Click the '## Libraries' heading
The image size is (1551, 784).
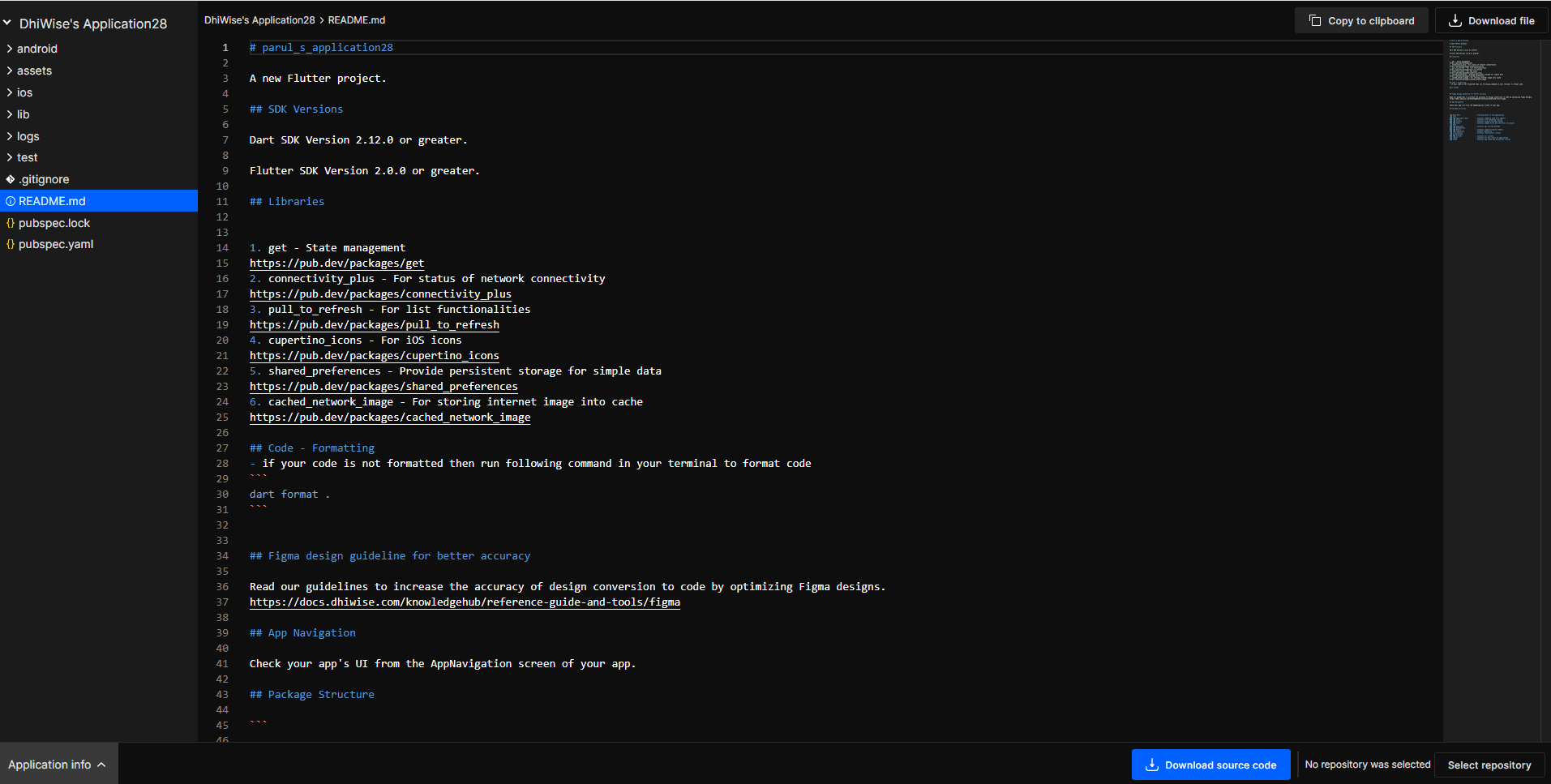pyautogui.click(x=287, y=202)
